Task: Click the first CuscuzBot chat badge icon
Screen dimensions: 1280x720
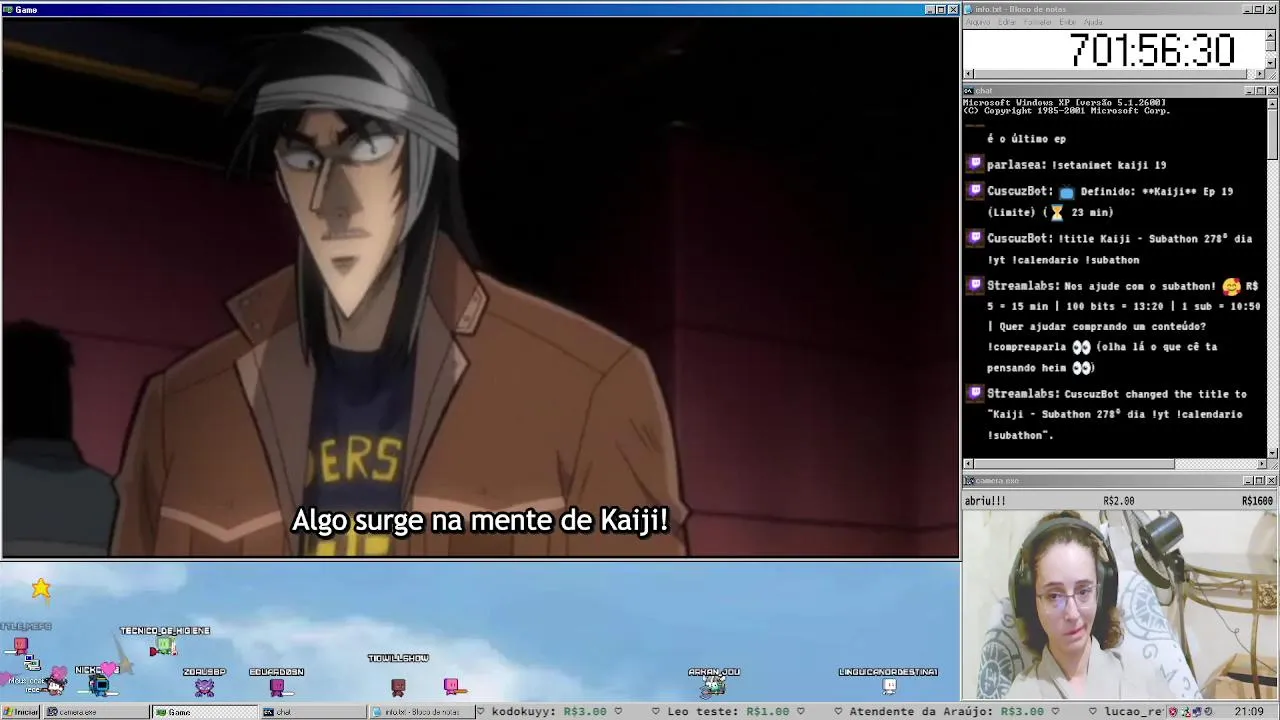Action: click(975, 190)
